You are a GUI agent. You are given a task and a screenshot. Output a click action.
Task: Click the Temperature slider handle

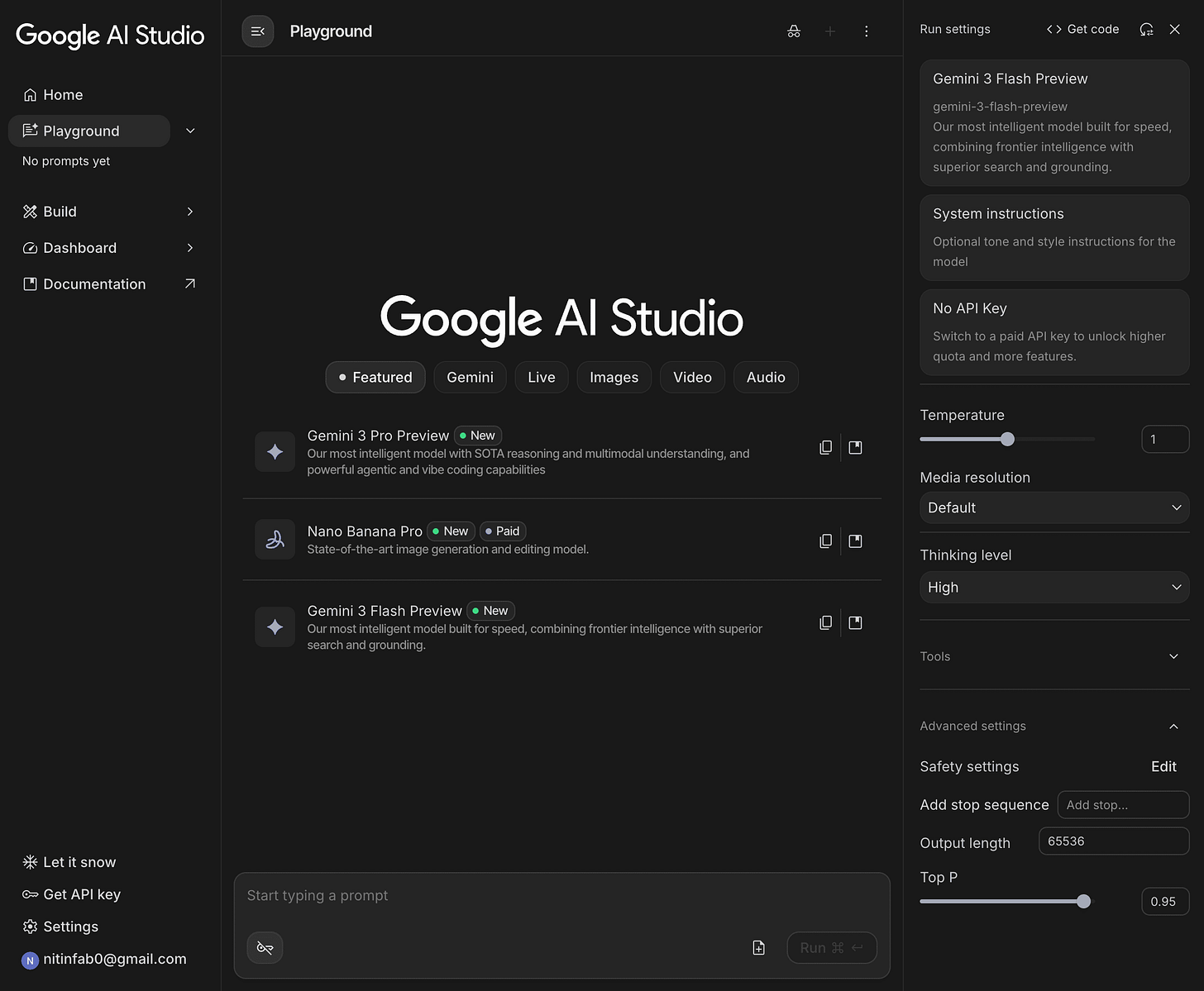click(x=1007, y=439)
